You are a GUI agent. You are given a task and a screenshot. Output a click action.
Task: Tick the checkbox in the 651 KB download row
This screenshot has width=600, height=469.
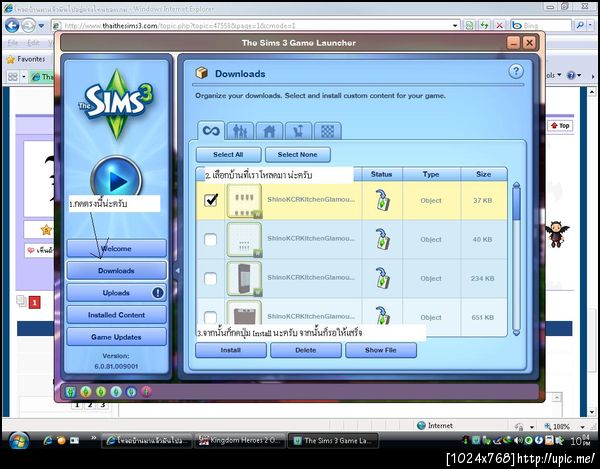tap(210, 317)
